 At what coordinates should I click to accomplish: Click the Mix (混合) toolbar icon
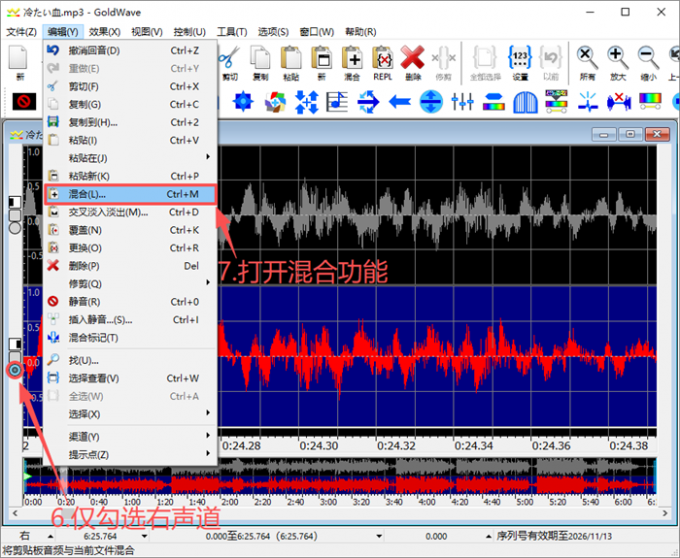coord(352,58)
